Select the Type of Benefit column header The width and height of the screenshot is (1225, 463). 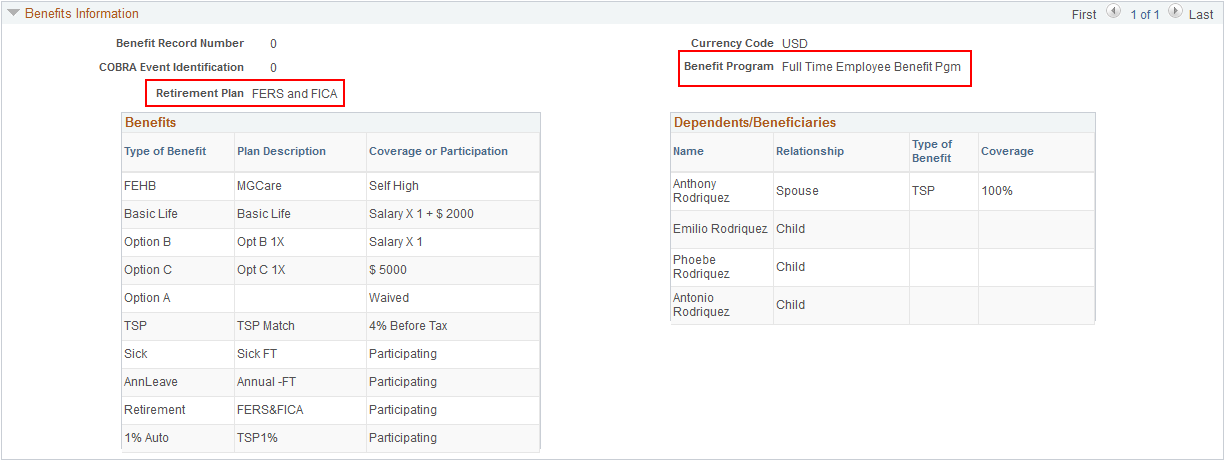click(165, 151)
